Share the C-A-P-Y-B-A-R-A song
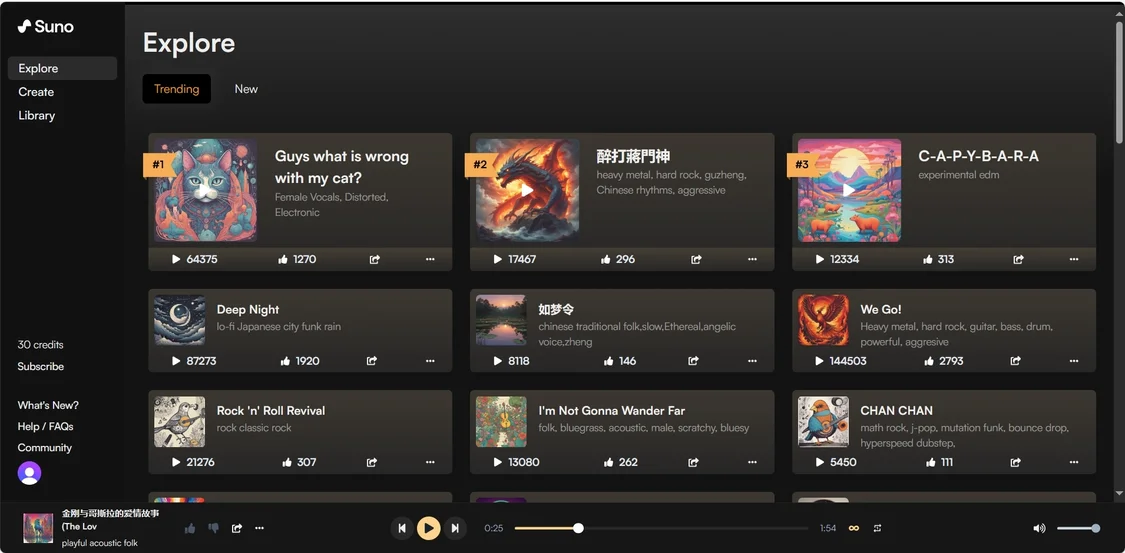Screen dimensions: 1125x553 coord(1018,259)
